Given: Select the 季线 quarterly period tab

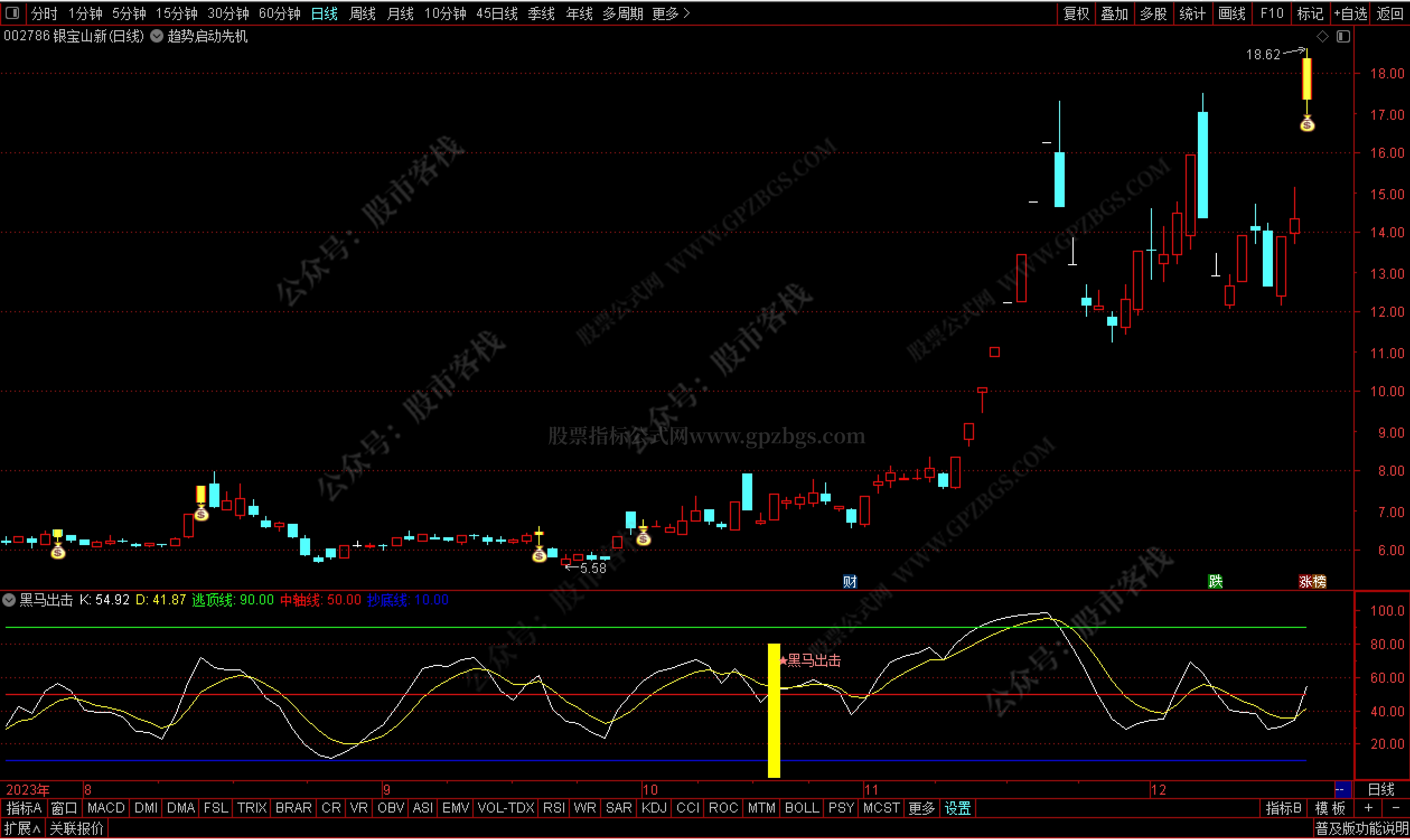Looking at the screenshot, I should click(541, 13).
